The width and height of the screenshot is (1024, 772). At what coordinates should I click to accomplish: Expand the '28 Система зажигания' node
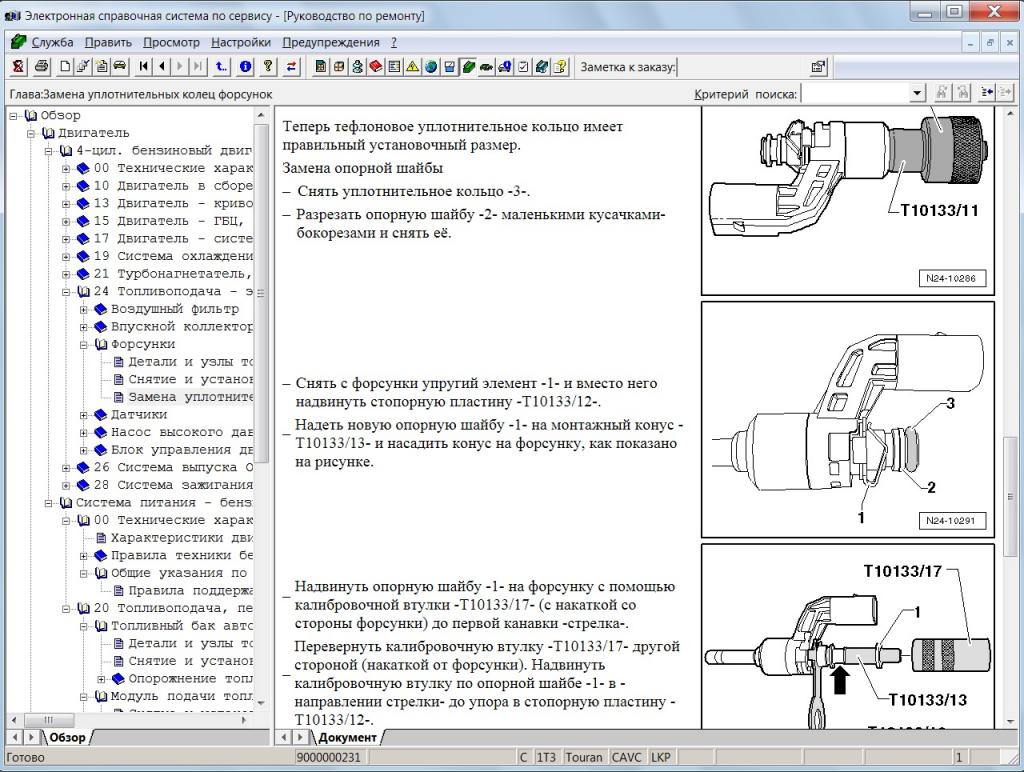(x=66, y=486)
